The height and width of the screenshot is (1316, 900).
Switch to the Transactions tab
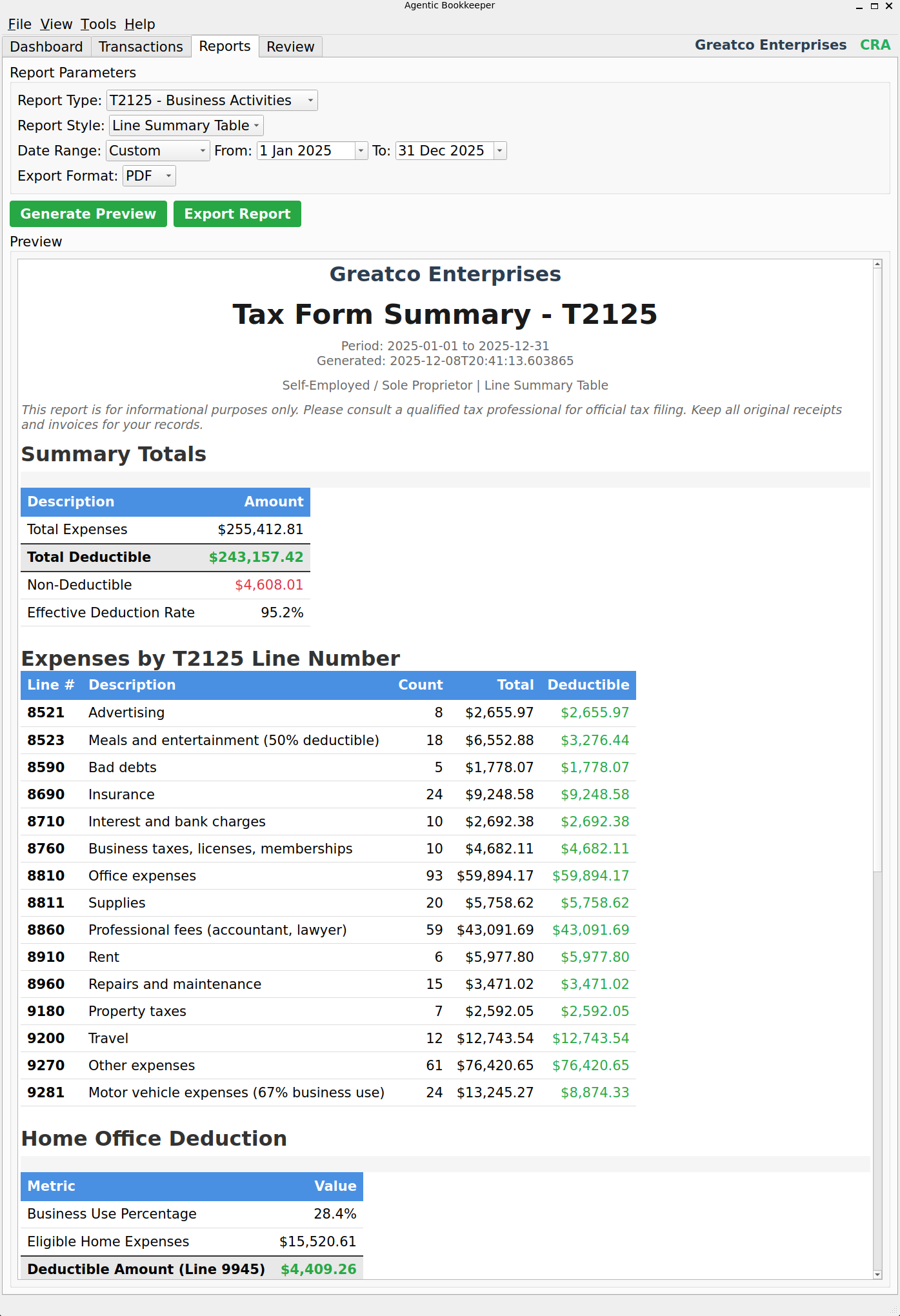[x=141, y=47]
